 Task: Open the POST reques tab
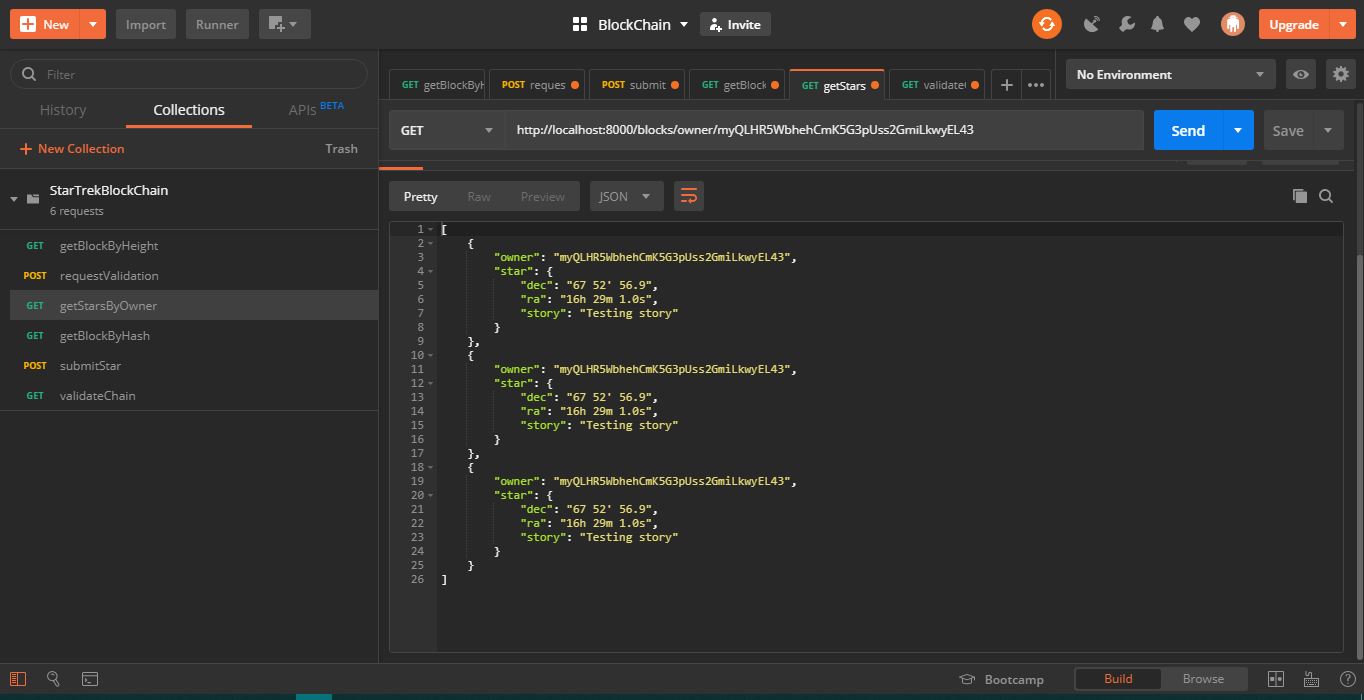pyautogui.click(x=538, y=85)
